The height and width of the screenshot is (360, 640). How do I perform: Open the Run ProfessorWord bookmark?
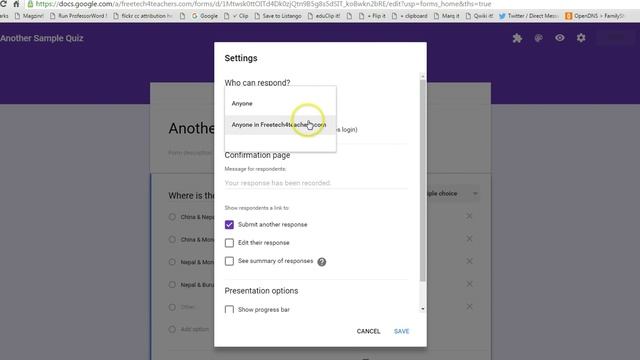[78, 16]
